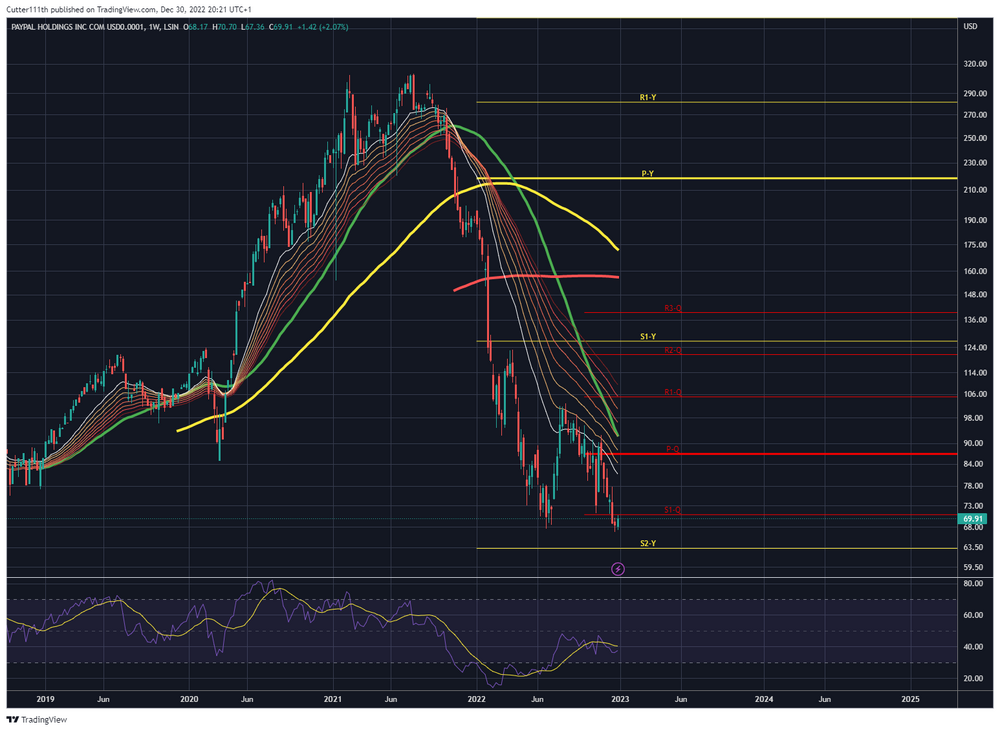Click the R1-Q quarterly resistance label
Image resolution: width=1000 pixels, height=731 pixels.
673,392
